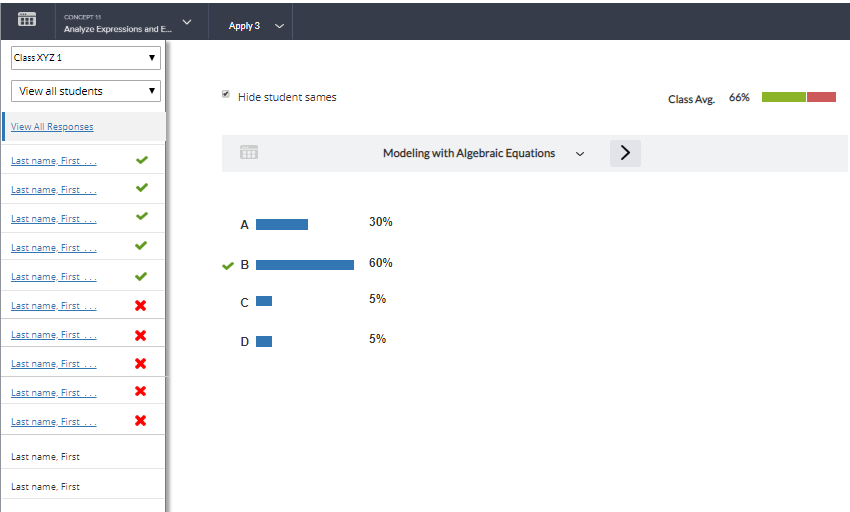Click the View All Responses link
The image size is (850, 512).
pyautogui.click(x=52, y=127)
